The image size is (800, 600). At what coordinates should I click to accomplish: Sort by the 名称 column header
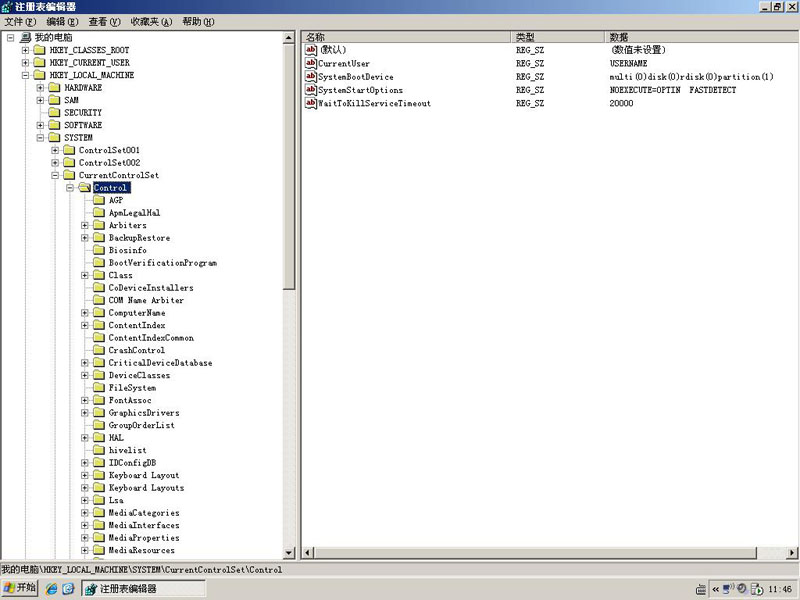406,36
